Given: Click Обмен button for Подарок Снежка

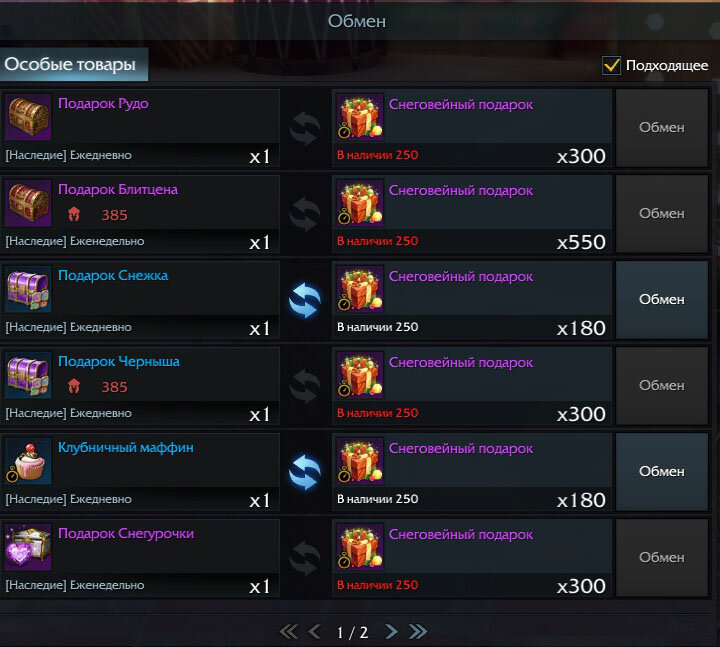Looking at the screenshot, I should 662,300.
